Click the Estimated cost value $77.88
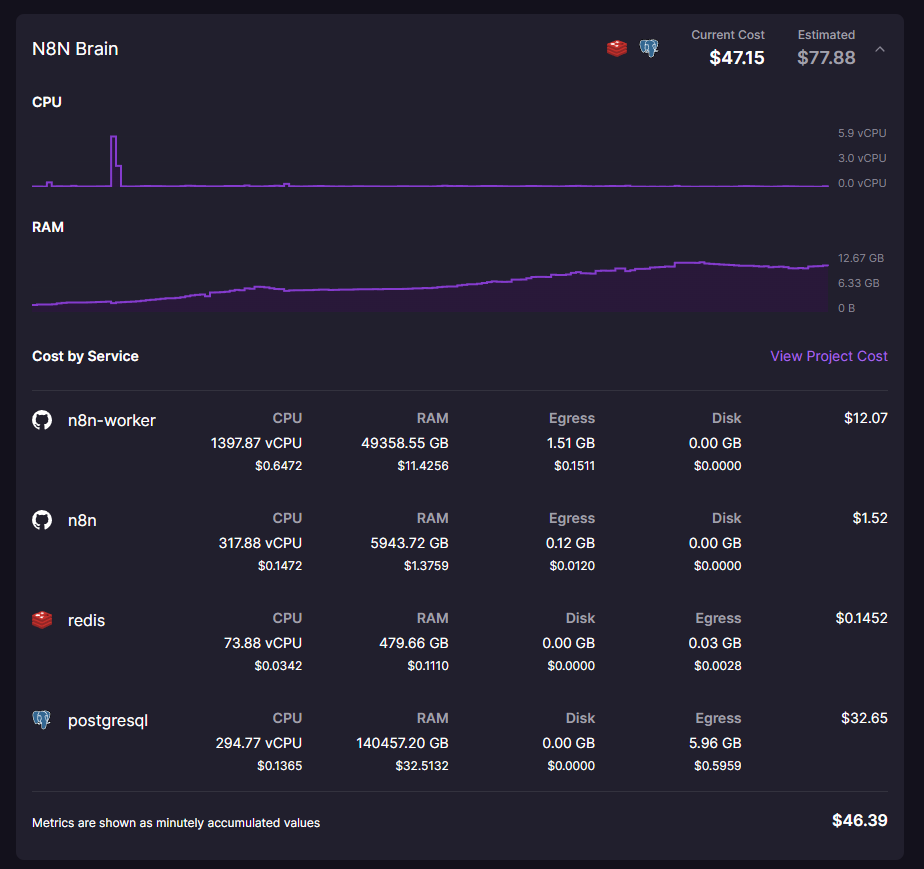Viewport: 924px width, 869px height. pos(826,57)
